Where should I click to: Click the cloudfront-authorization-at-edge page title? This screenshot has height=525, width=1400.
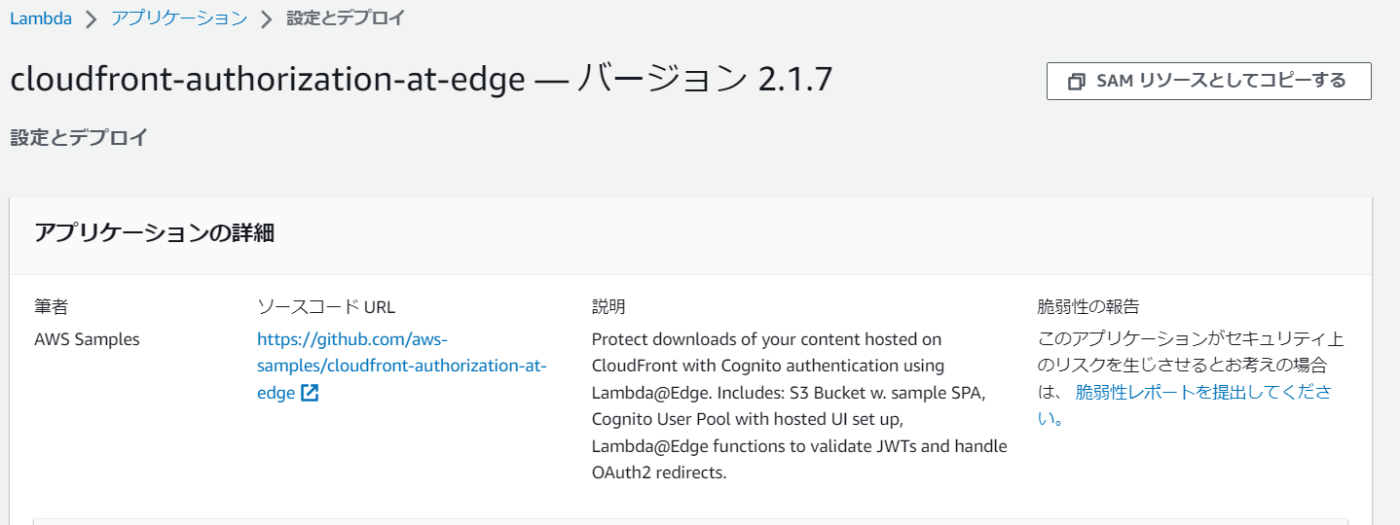coord(267,80)
